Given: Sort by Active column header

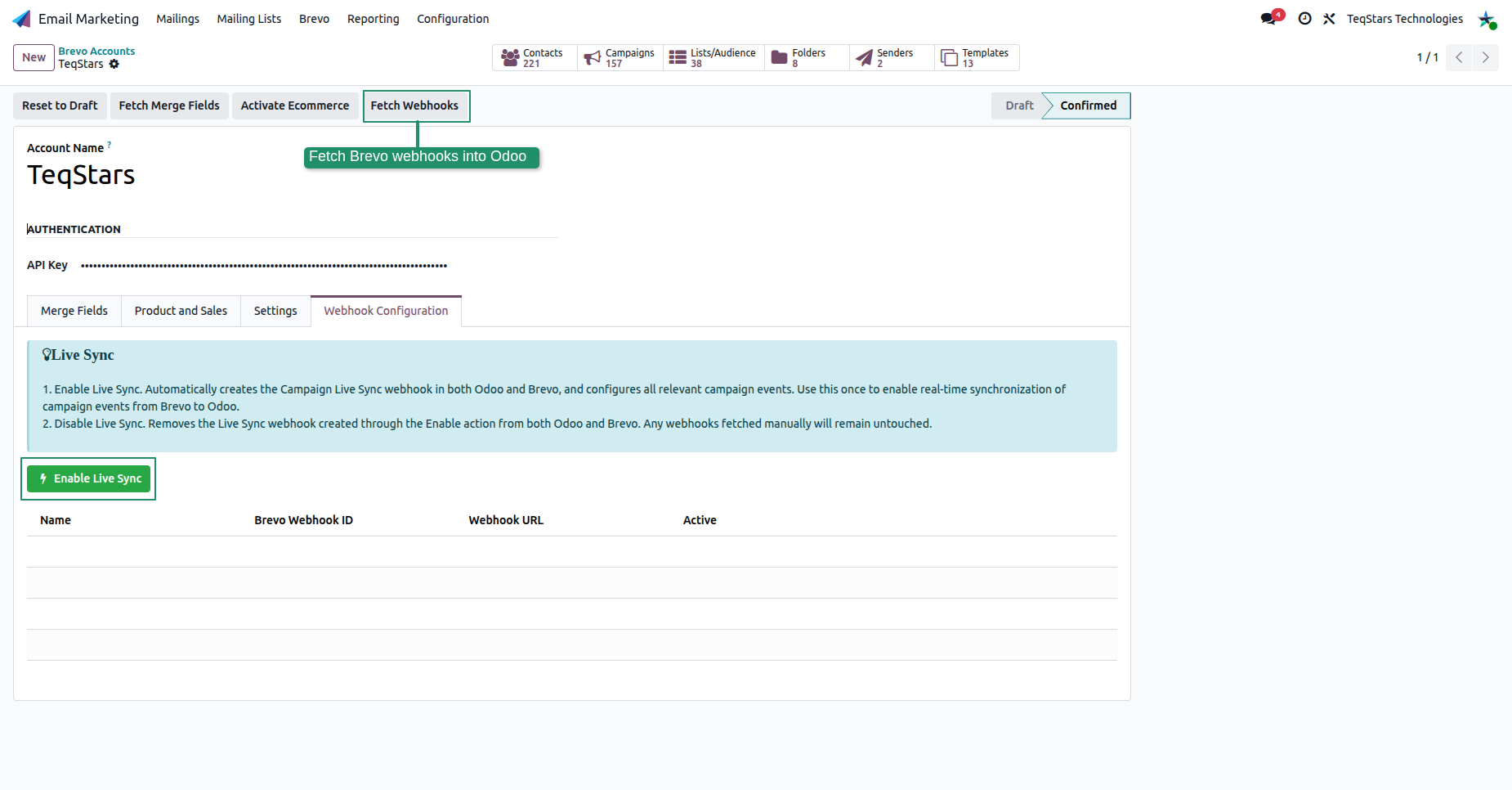Looking at the screenshot, I should 700,520.
